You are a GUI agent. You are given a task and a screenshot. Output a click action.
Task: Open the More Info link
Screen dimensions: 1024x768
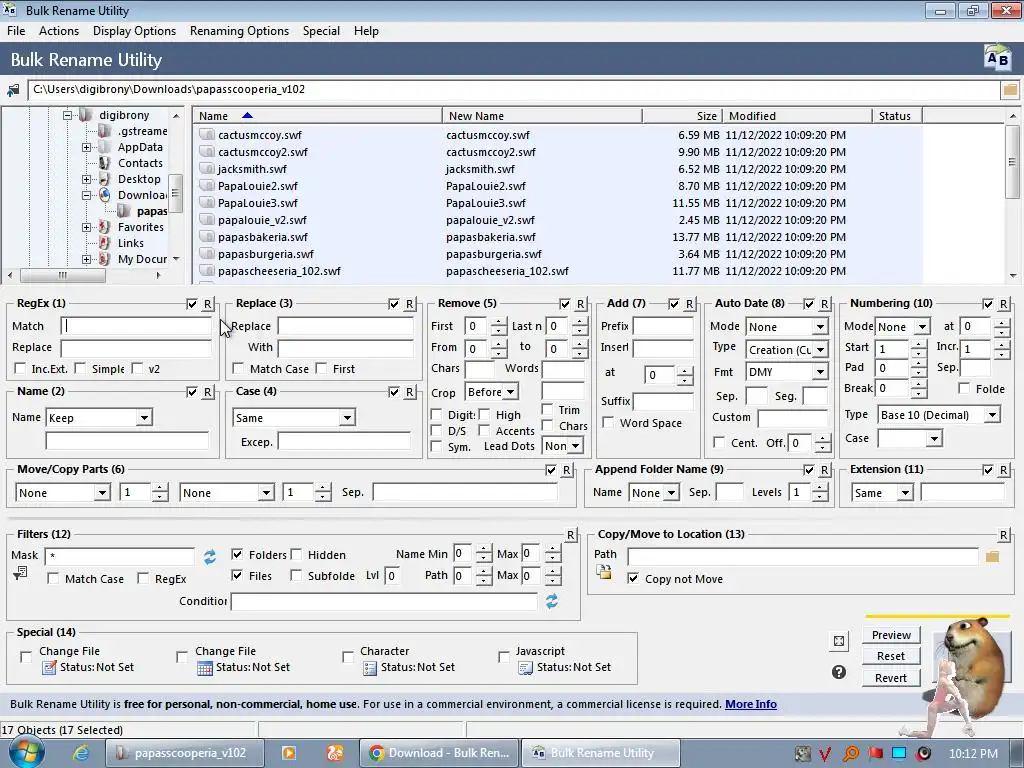click(x=750, y=704)
